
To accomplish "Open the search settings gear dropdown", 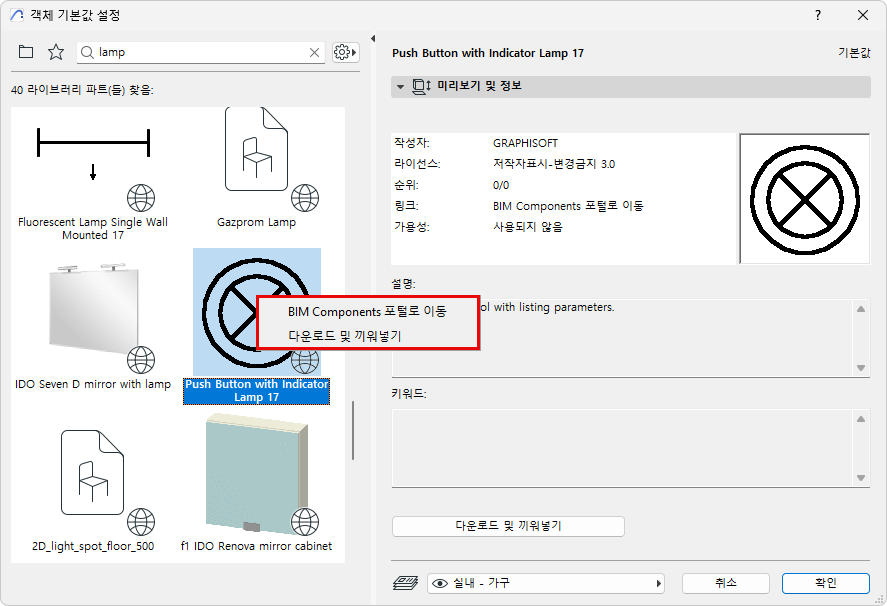I will point(345,53).
